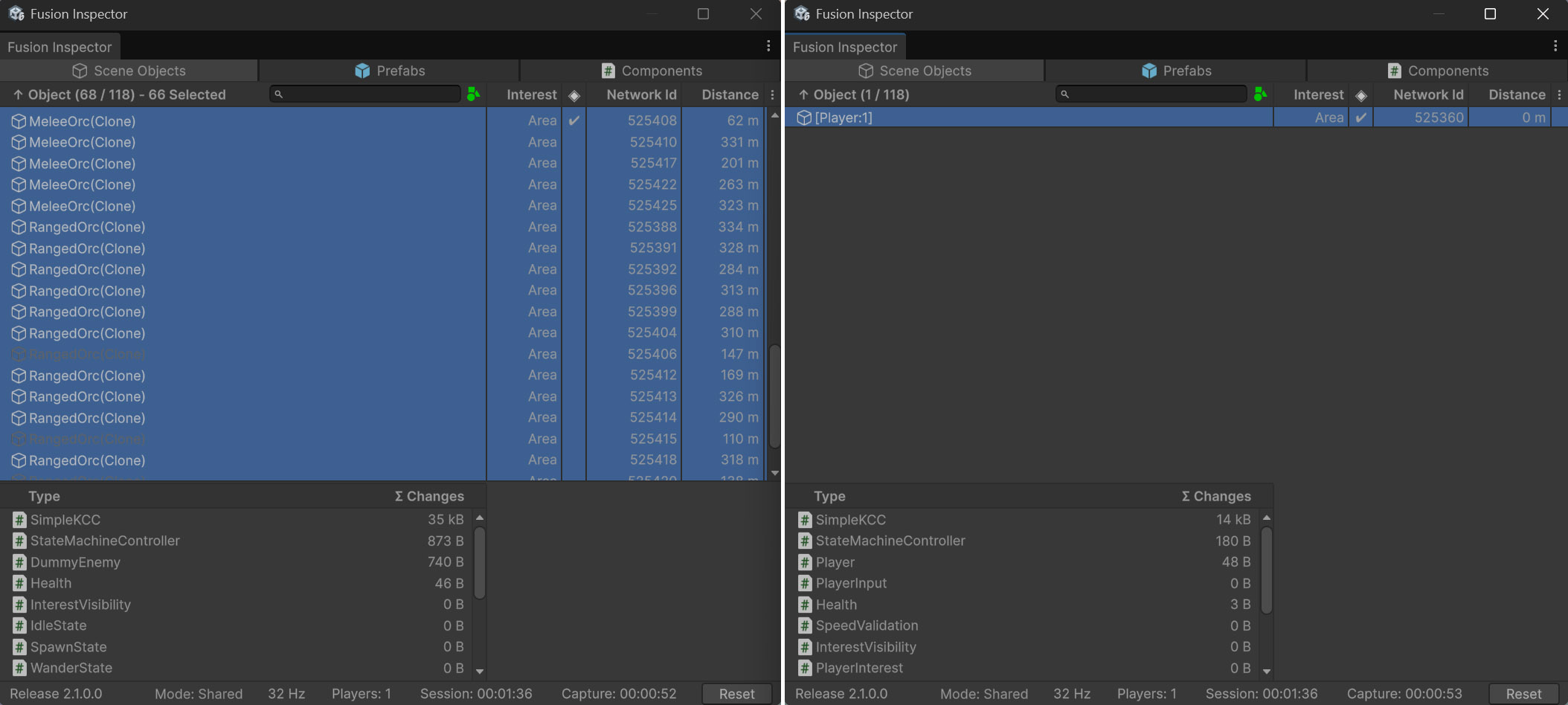Click diamond column header in right panel

click(x=1360, y=95)
